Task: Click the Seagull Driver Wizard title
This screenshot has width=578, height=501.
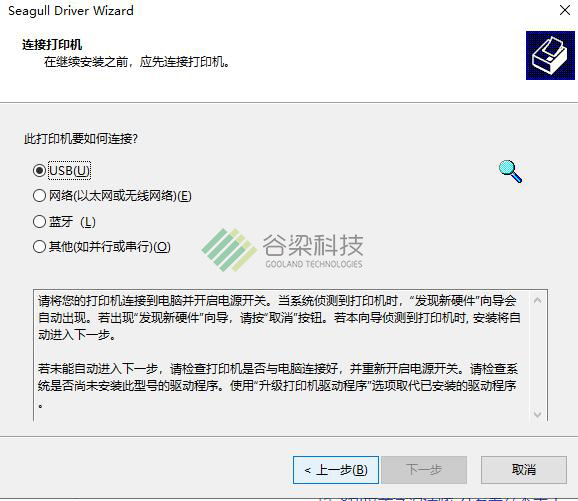Action: click(71, 11)
